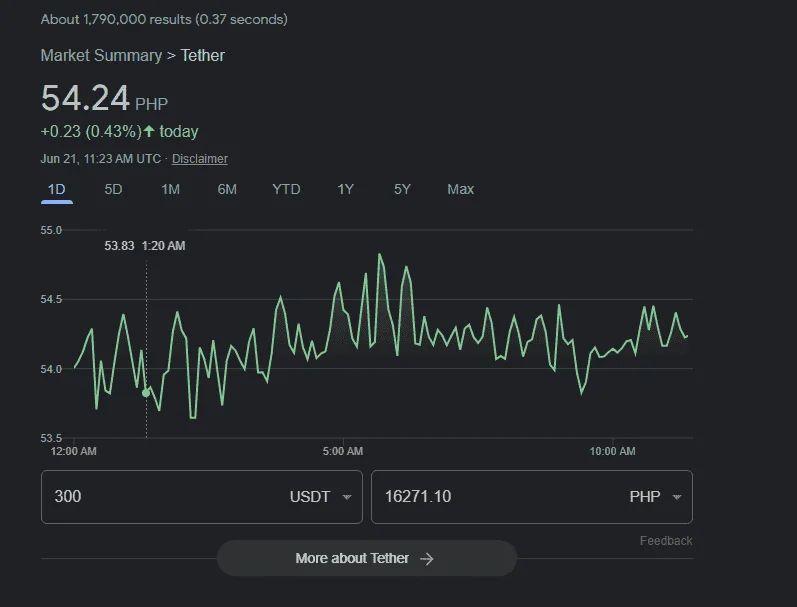The height and width of the screenshot is (607, 797).
Task: Click the green up arrow icon
Action: point(148,131)
